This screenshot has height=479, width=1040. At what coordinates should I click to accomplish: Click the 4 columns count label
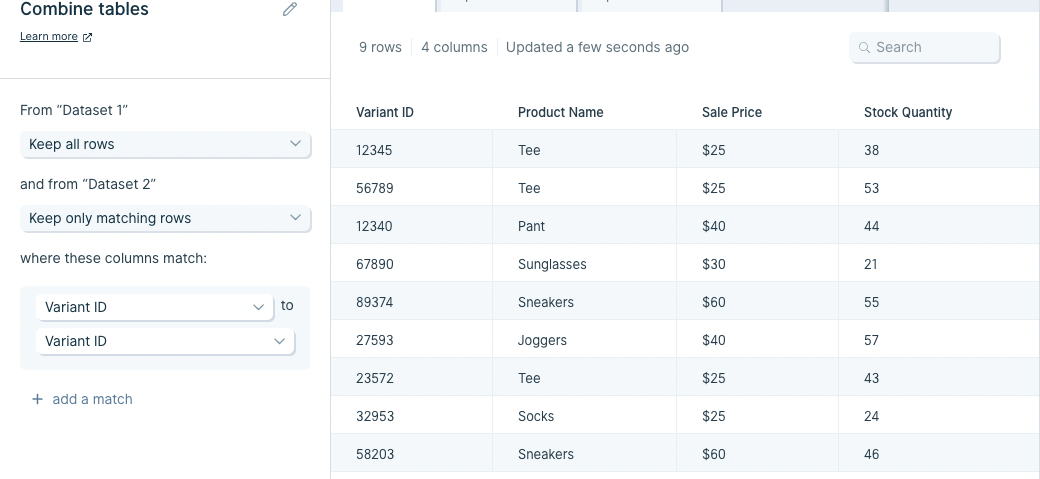(x=454, y=47)
